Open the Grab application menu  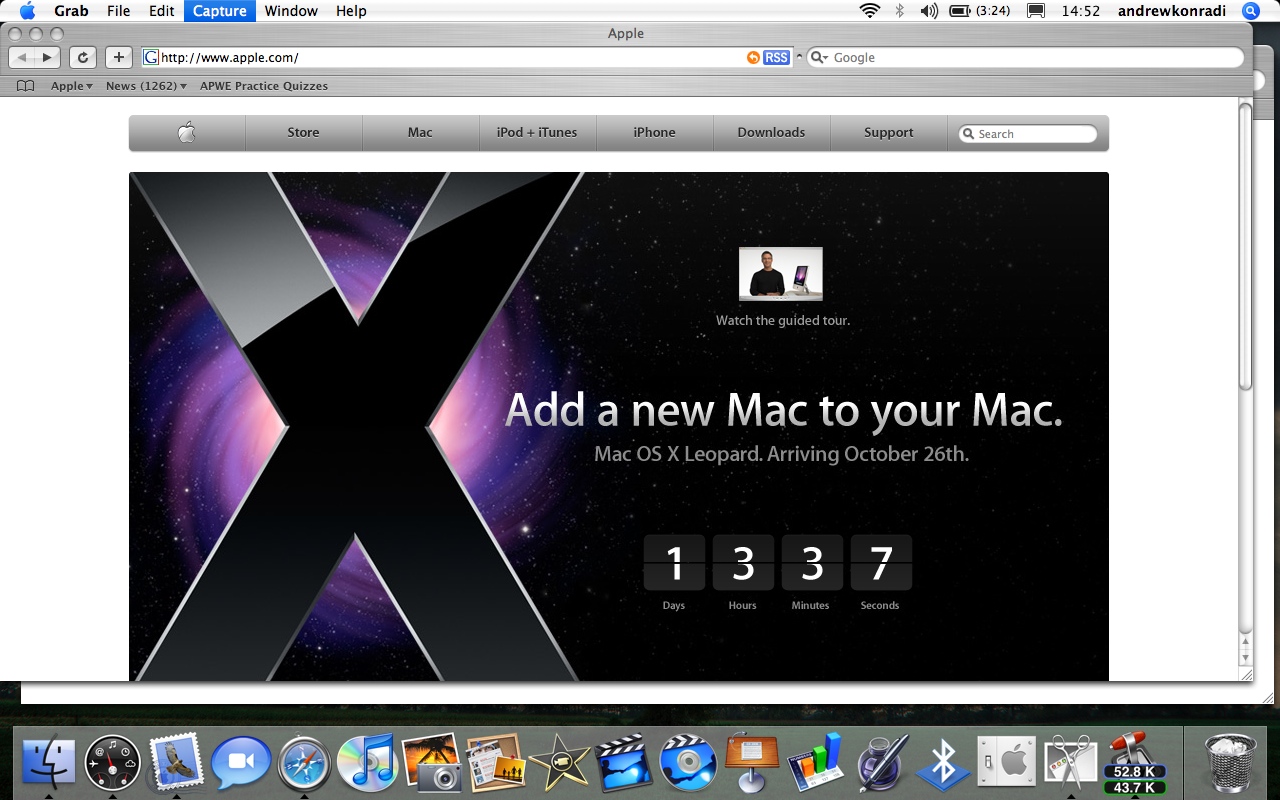click(x=71, y=11)
